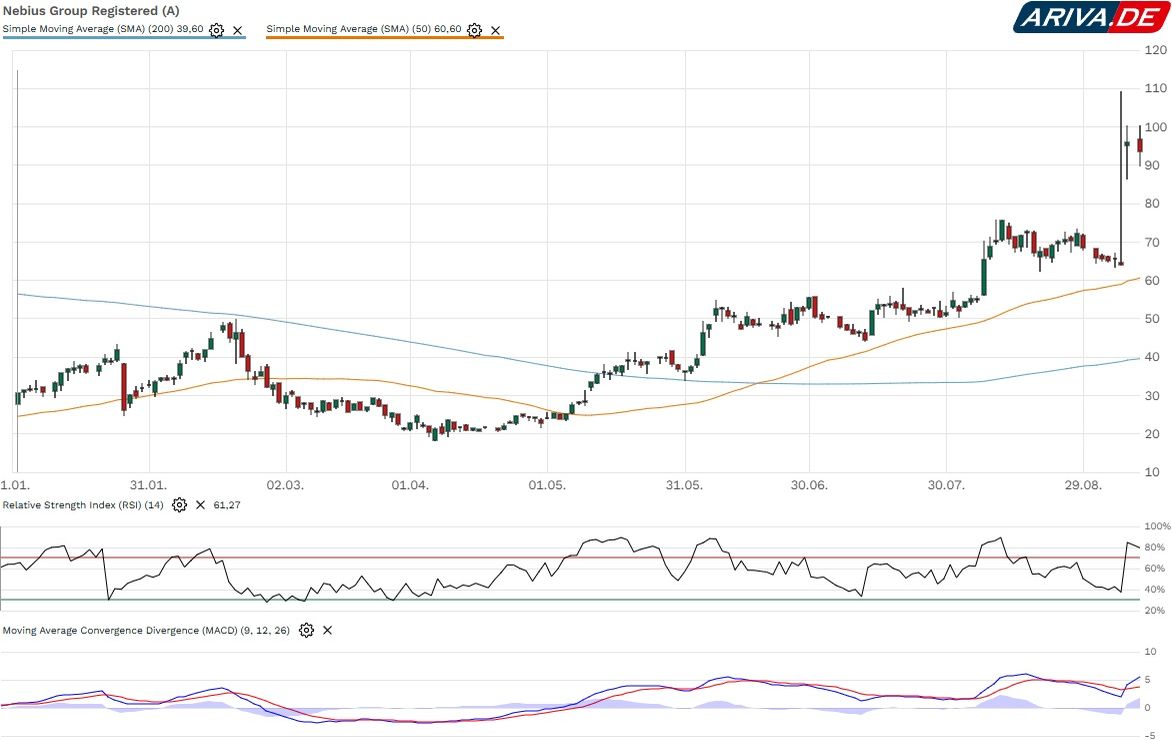The image size is (1172, 741).
Task: Click the RSI value 61,27
Action: coord(227,505)
